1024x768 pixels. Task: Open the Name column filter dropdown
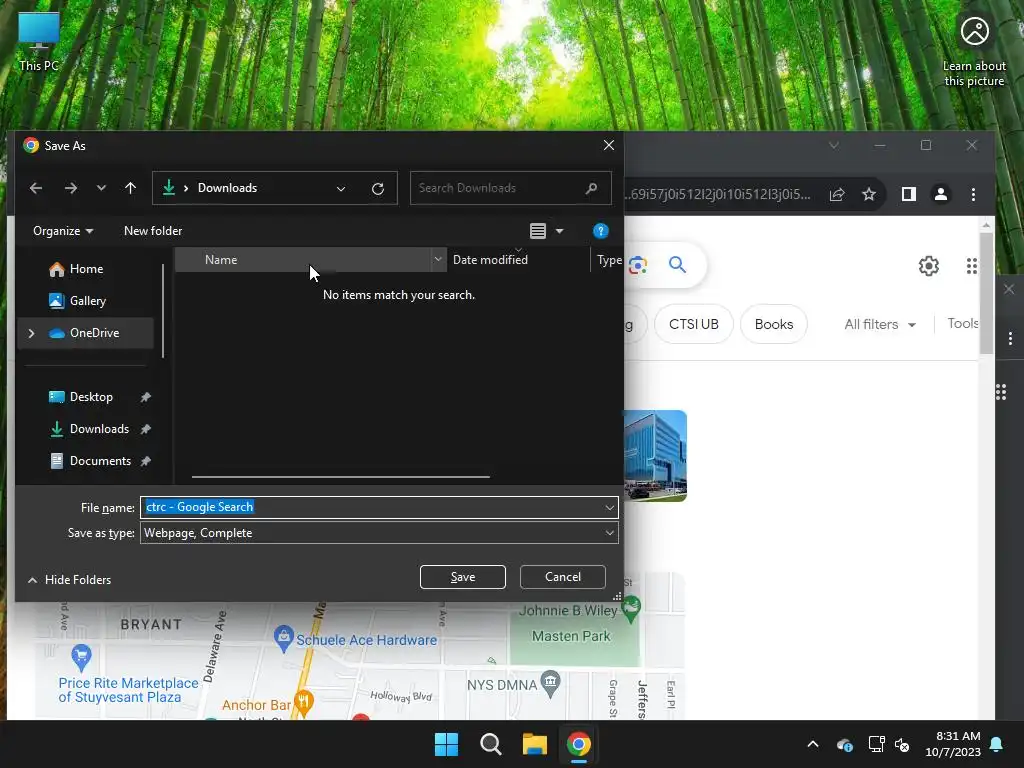(x=438, y=260)
